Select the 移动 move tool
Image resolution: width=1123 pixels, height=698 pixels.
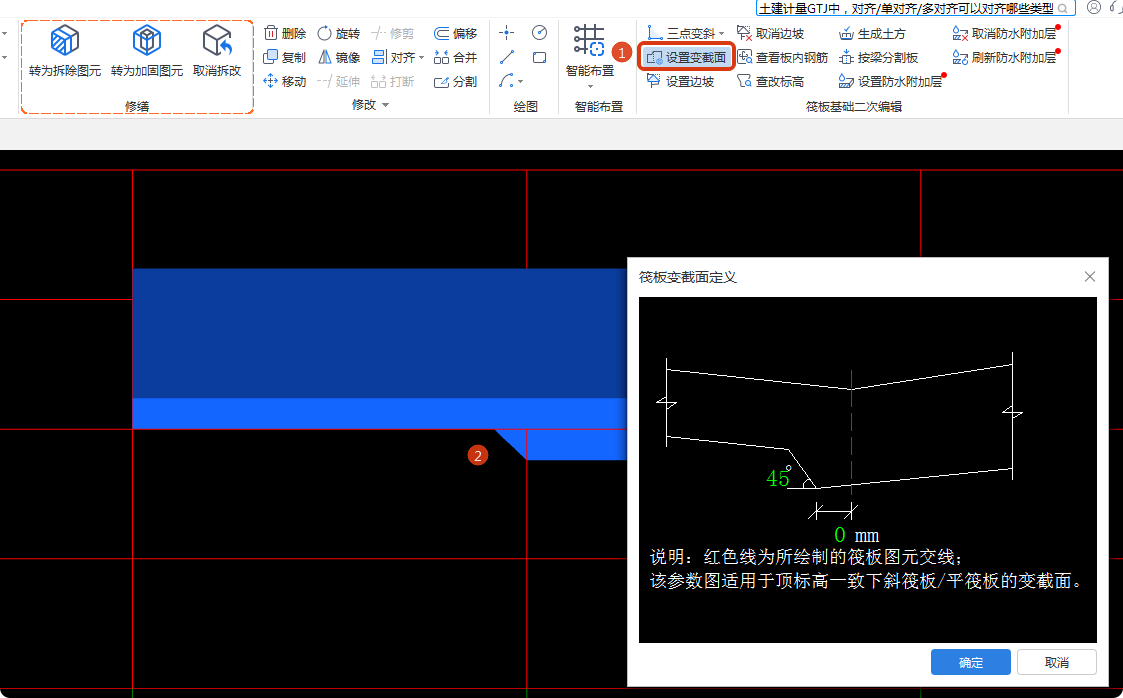pos(285,82)
